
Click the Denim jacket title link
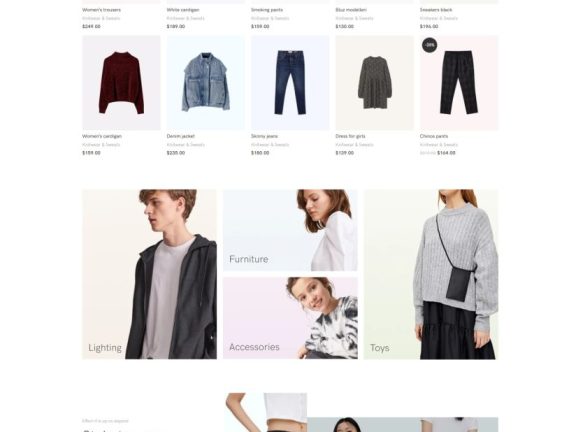click(x=181, y=136)
